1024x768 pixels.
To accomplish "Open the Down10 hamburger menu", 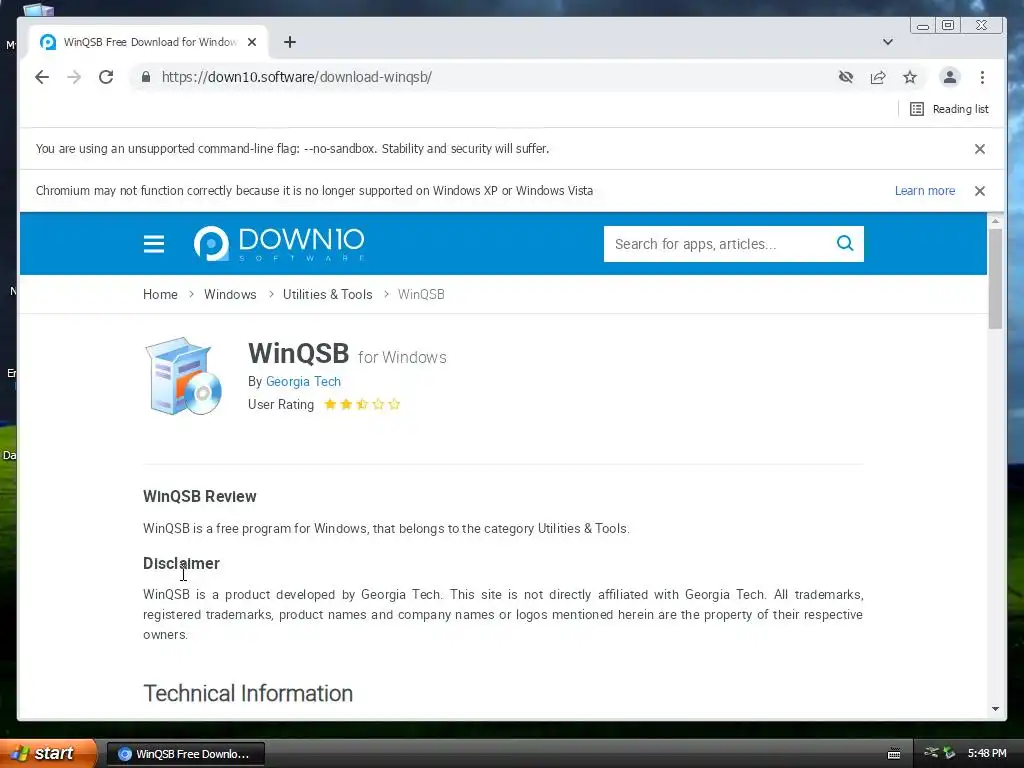I will pyautogui.click(x=154, y=244).
